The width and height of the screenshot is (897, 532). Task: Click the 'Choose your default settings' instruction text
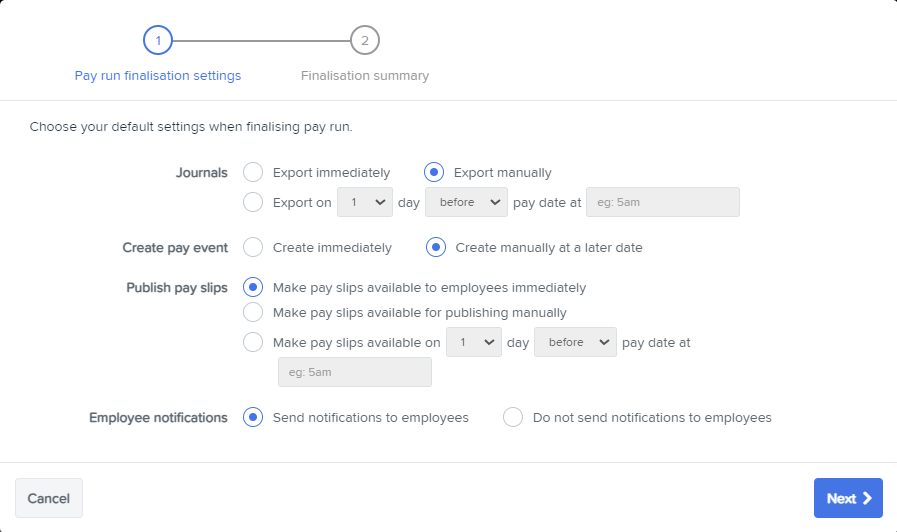[x=191, y=126]
